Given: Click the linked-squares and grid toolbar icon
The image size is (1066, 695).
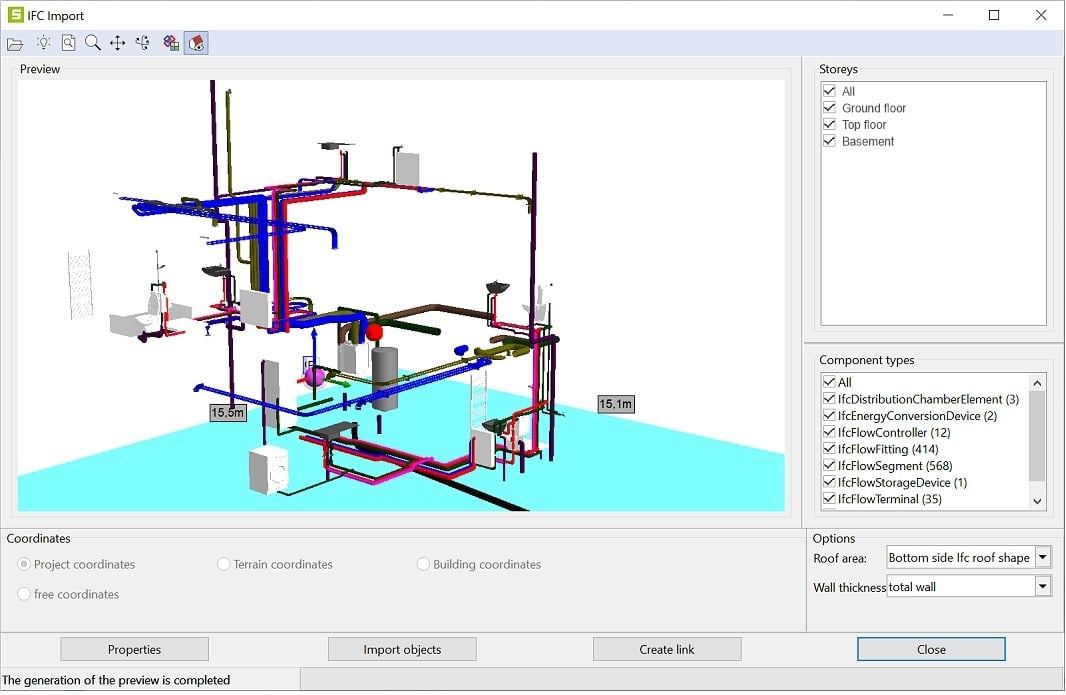Looking at the screenshot, I should coord(171,44).
